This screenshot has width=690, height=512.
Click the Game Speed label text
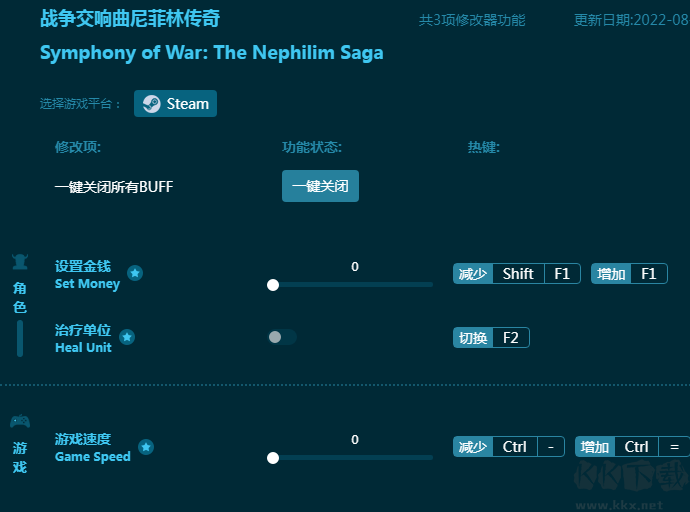[93, 457]
